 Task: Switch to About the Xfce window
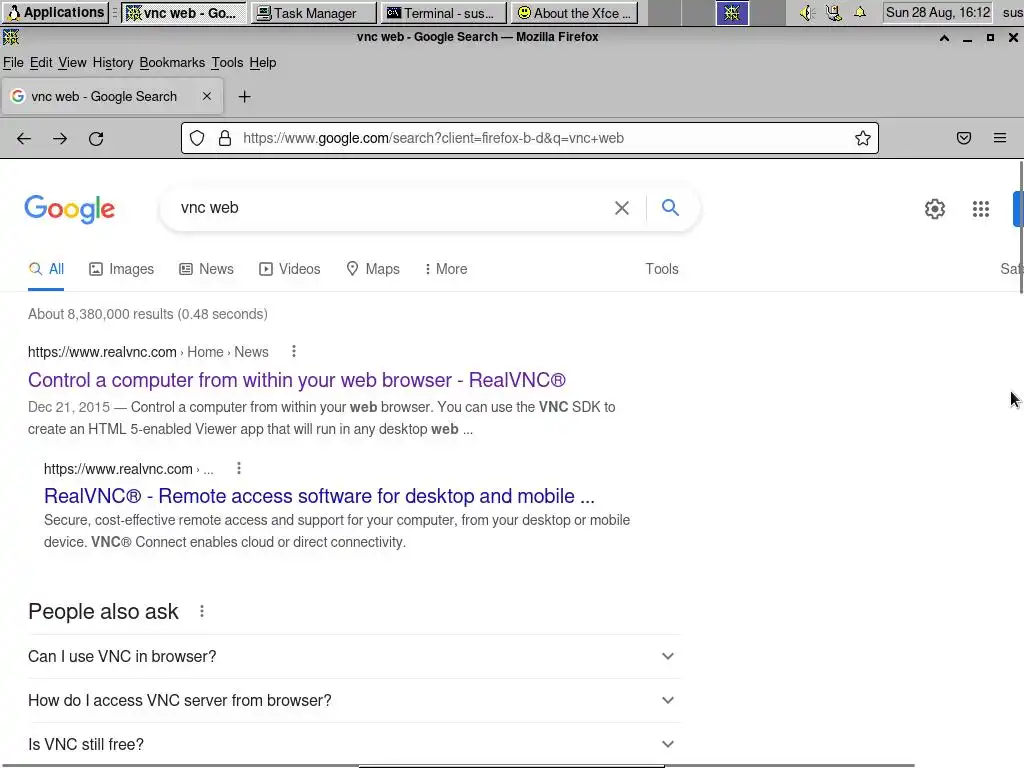tap(573, 13)
